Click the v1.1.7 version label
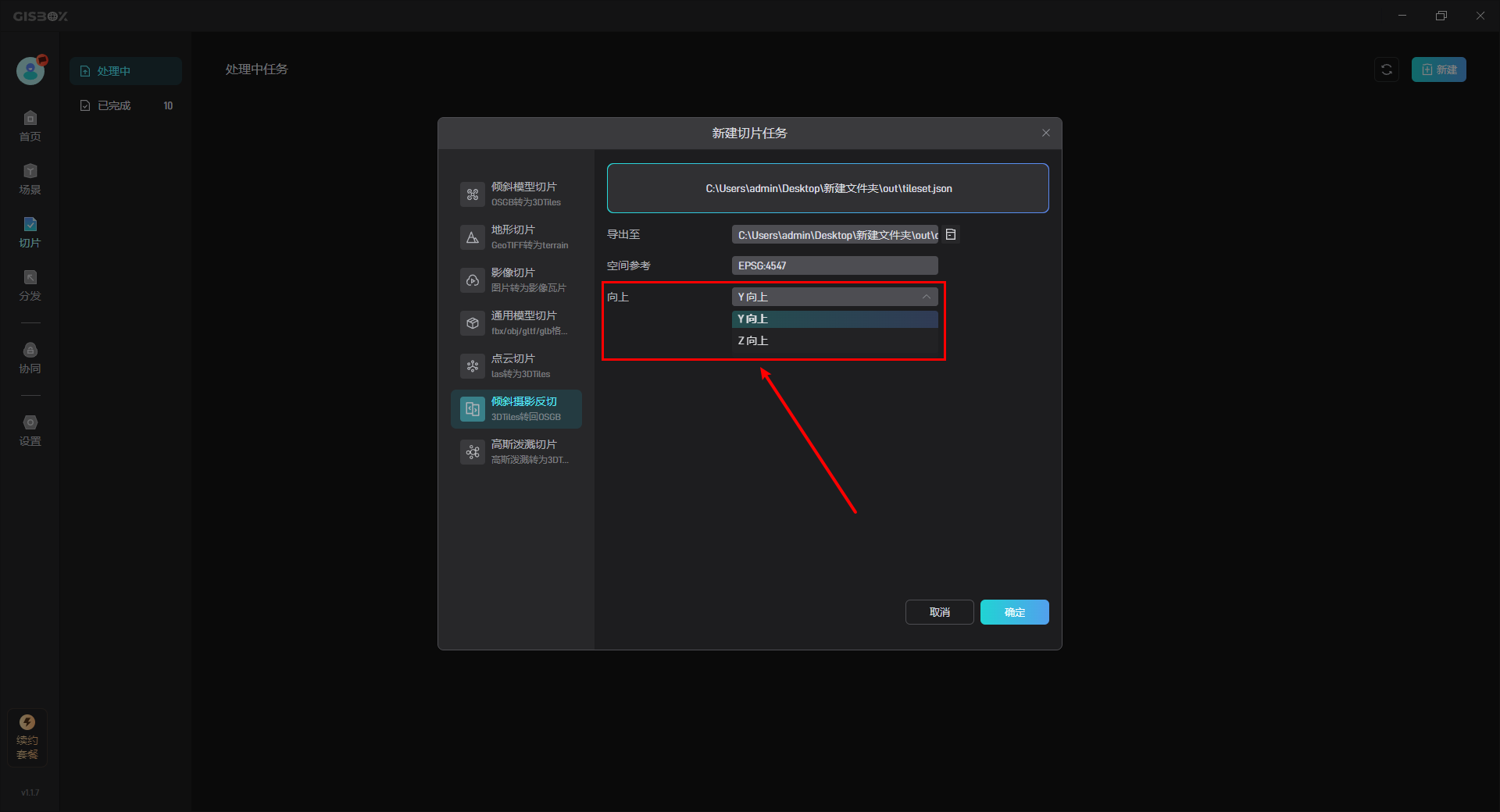The height and width of the screenshot is (812, 1500). (30, 792)
